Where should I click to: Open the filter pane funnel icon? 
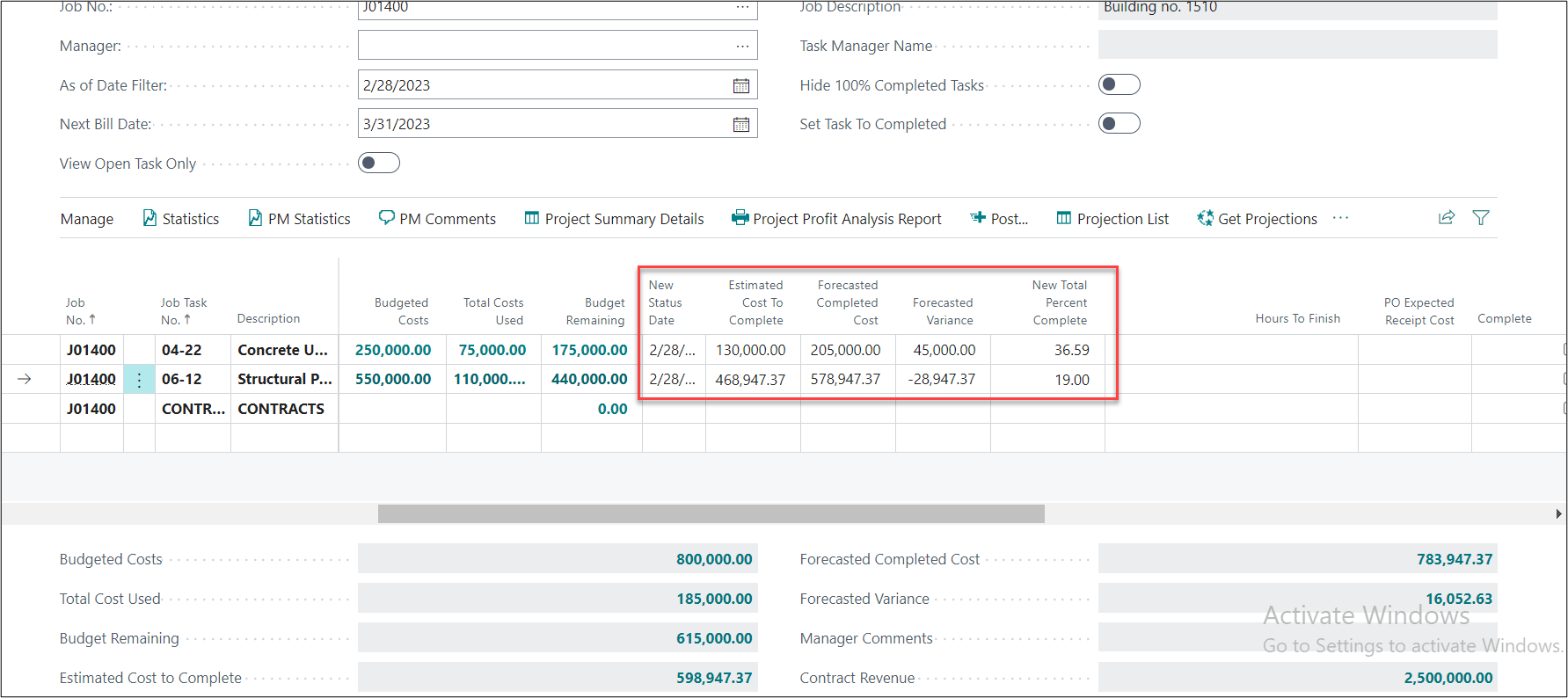pyautogui.click(x=1481, y=218)
